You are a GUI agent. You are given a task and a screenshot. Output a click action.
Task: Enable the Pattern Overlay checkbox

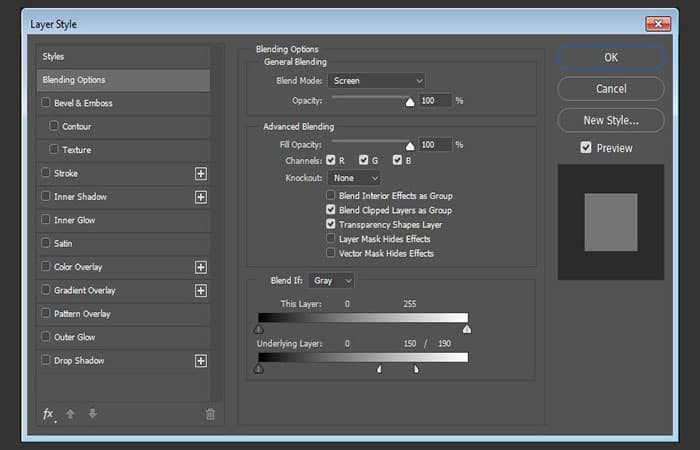pyautogui.click(x=46, y=312)
